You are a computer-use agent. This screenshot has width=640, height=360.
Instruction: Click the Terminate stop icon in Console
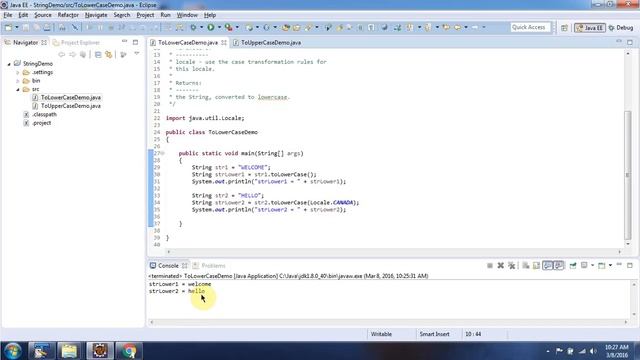coord(490,266)
